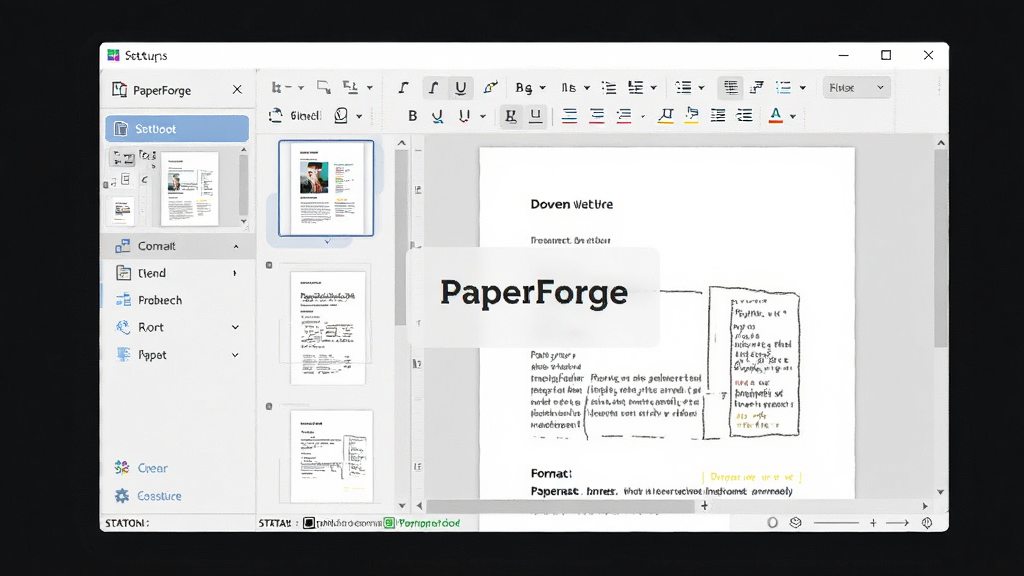Viewport: 1024px width, 576px height.
Task: Collapse the Comalt section chevron
Action: 236,246
